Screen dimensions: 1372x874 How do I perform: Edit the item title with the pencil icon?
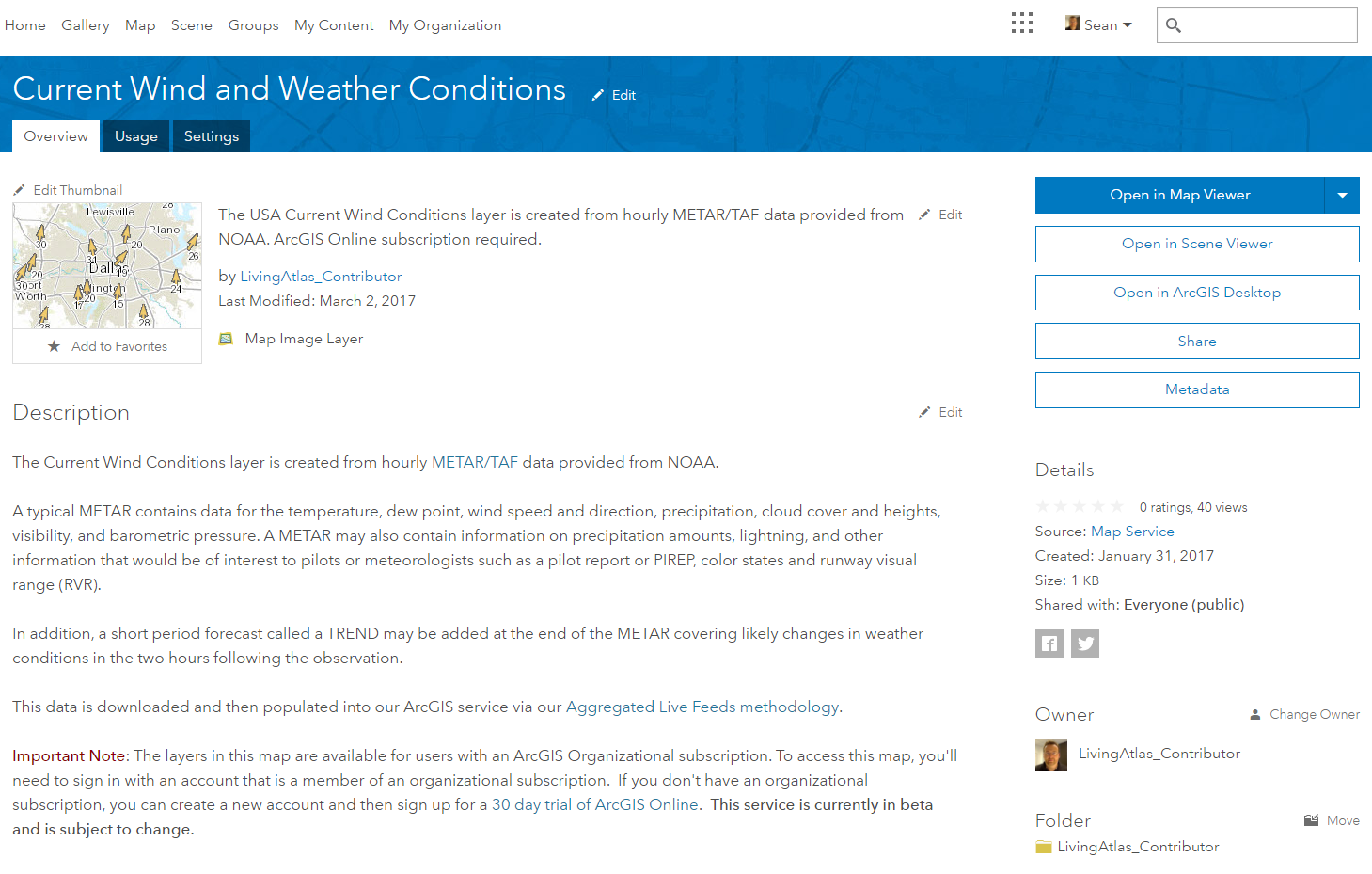tap(599, 94)
